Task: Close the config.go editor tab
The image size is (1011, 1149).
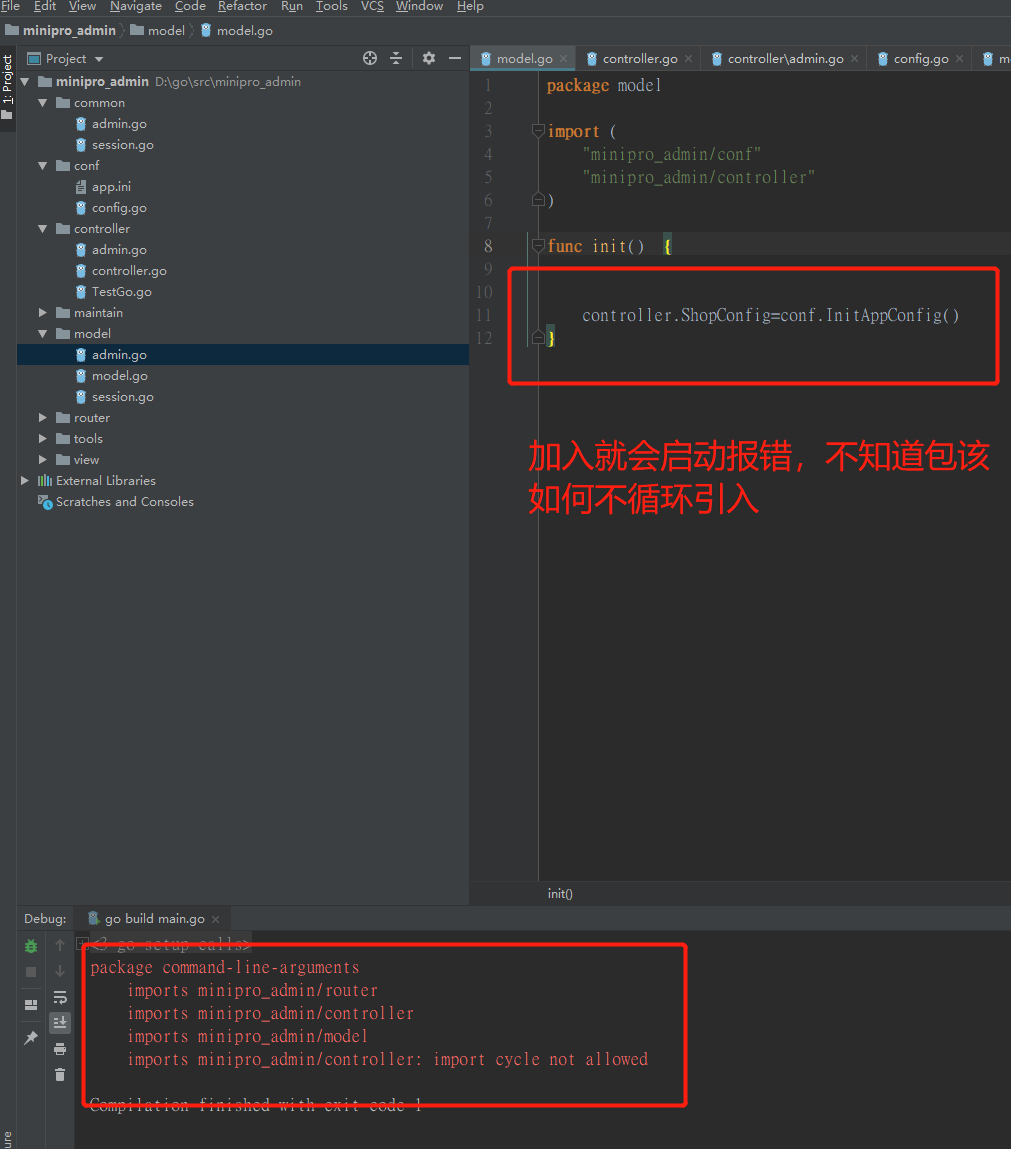Action: [960, 59]
